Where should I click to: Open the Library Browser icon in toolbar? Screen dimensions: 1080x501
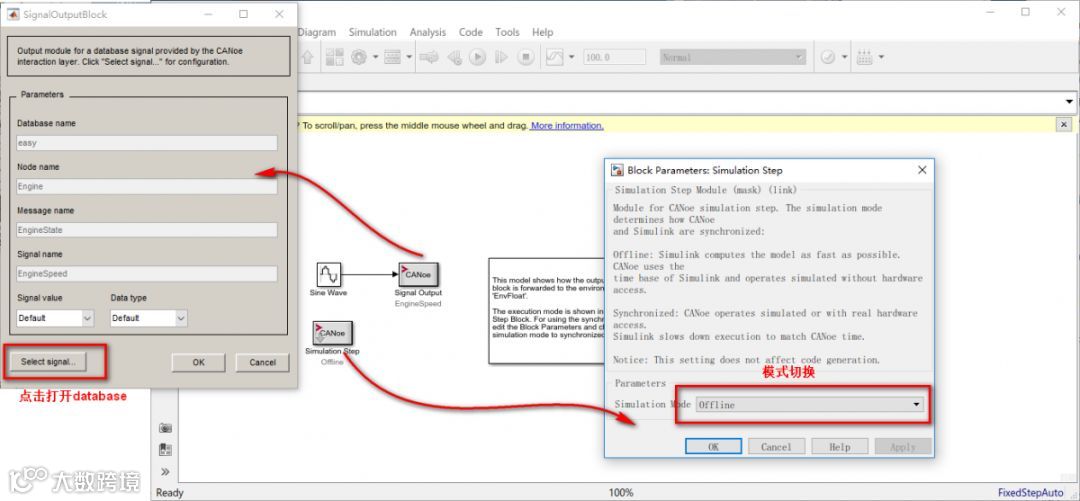(x=335, y=58)
